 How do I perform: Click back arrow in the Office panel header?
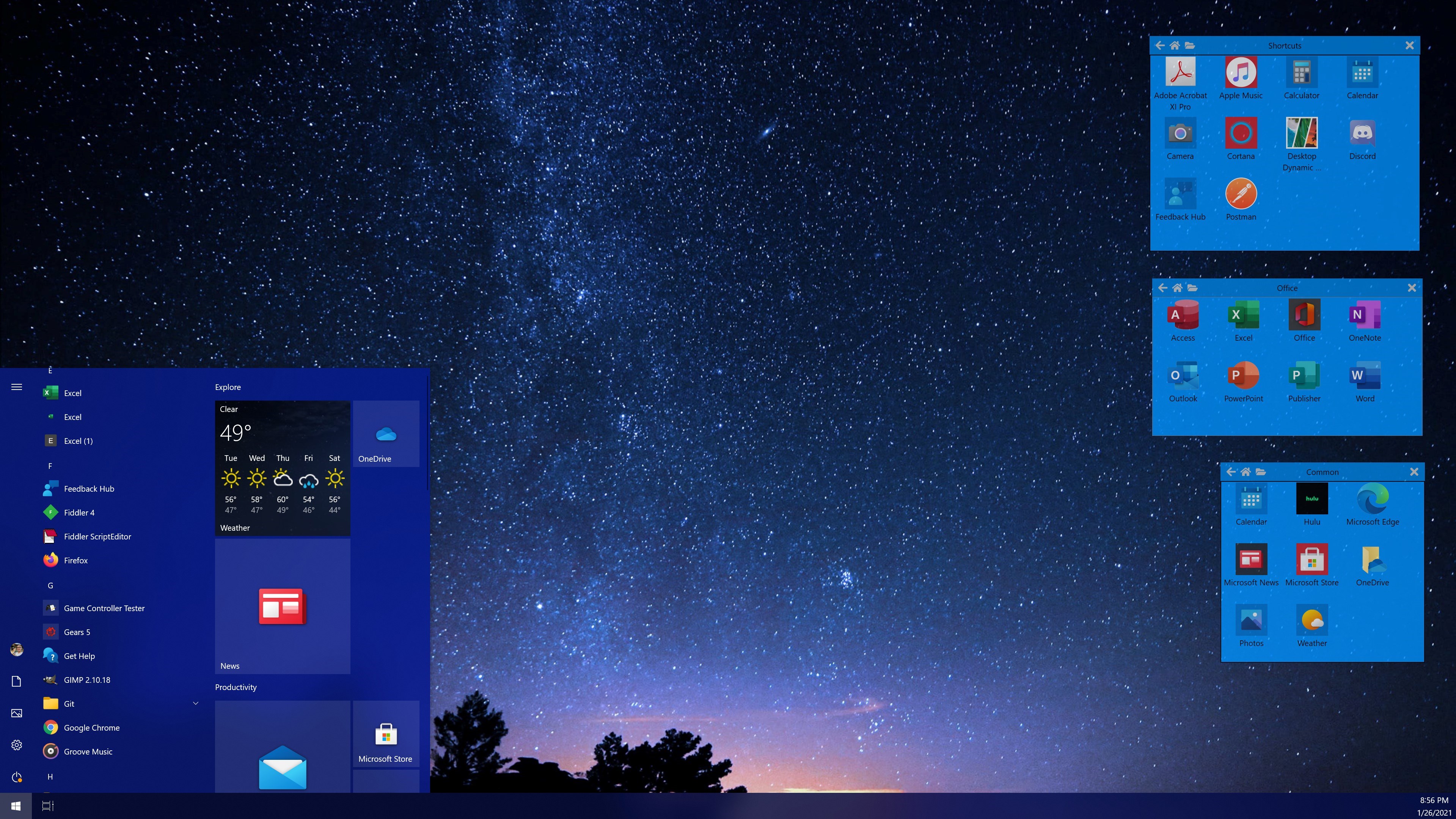point(1162,288)
